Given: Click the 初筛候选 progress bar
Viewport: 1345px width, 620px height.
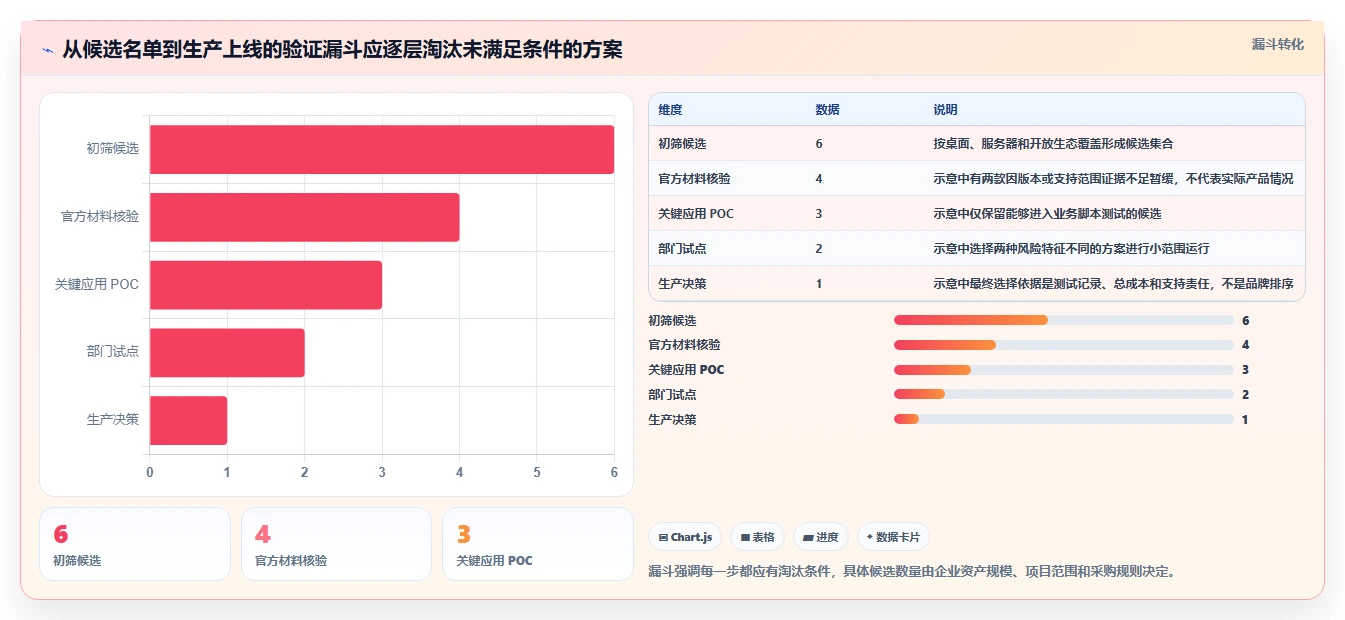Looking at the screenshot, I should [x=1064, y=320].
